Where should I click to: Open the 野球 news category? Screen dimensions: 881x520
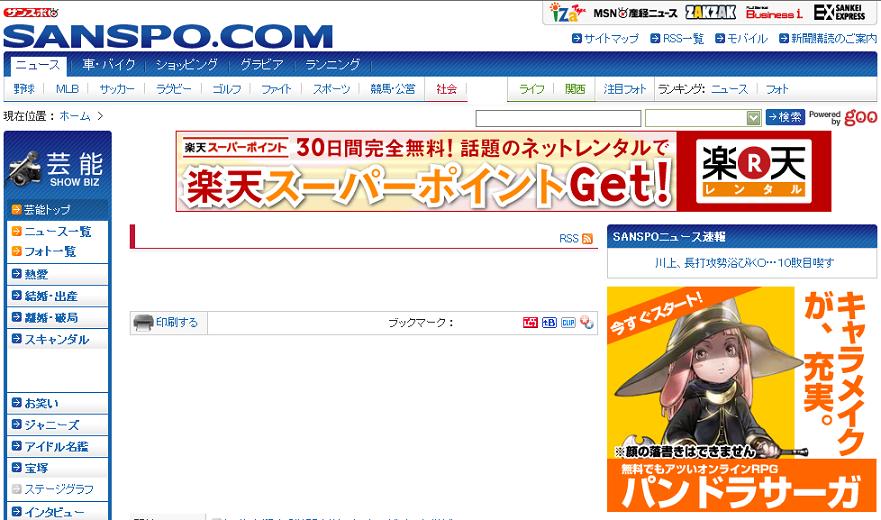click(24, 89)
